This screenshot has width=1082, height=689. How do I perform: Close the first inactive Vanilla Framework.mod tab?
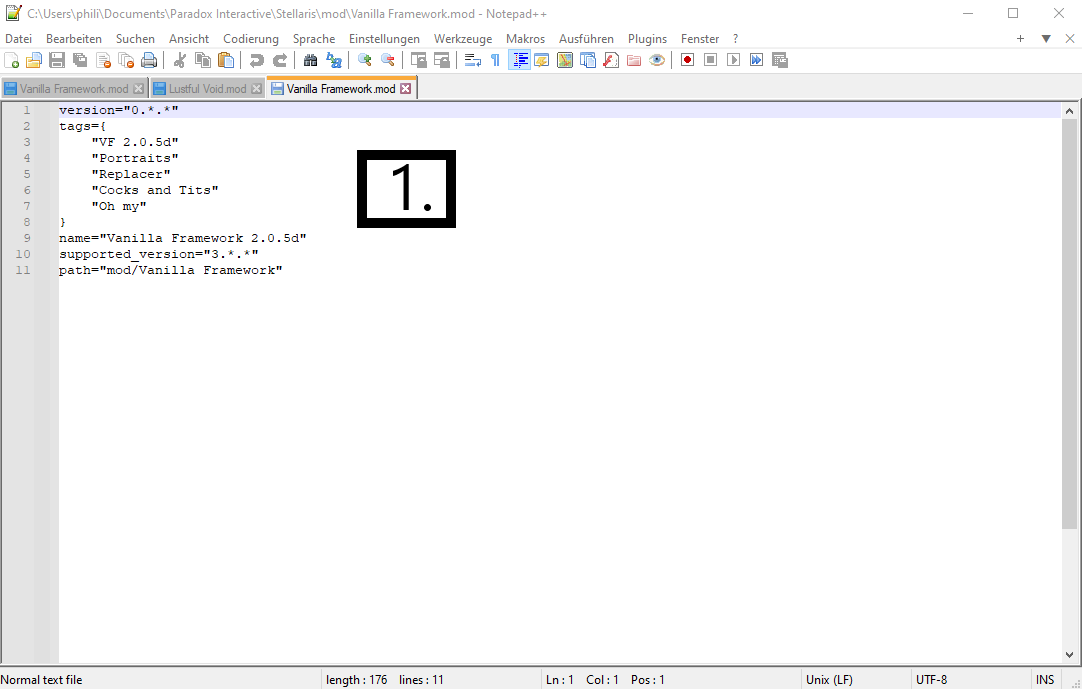138,88
